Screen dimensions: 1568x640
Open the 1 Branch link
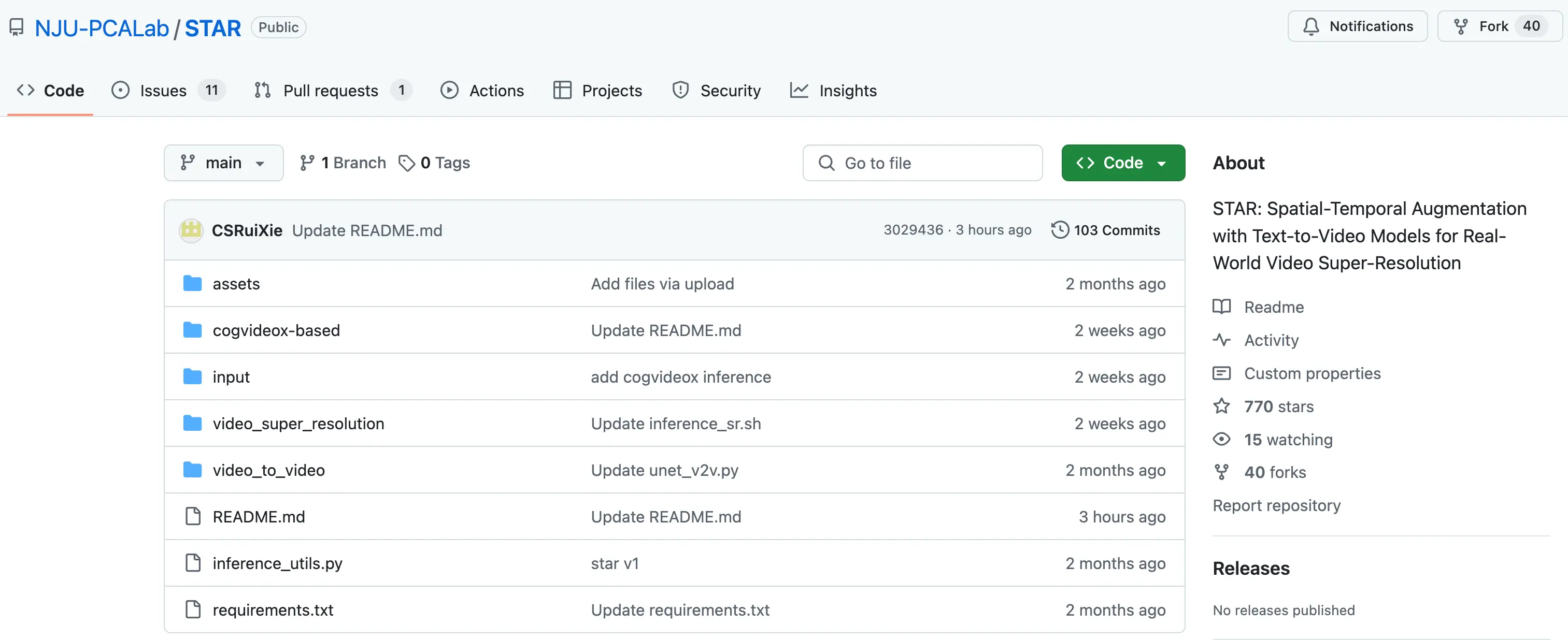343,163
